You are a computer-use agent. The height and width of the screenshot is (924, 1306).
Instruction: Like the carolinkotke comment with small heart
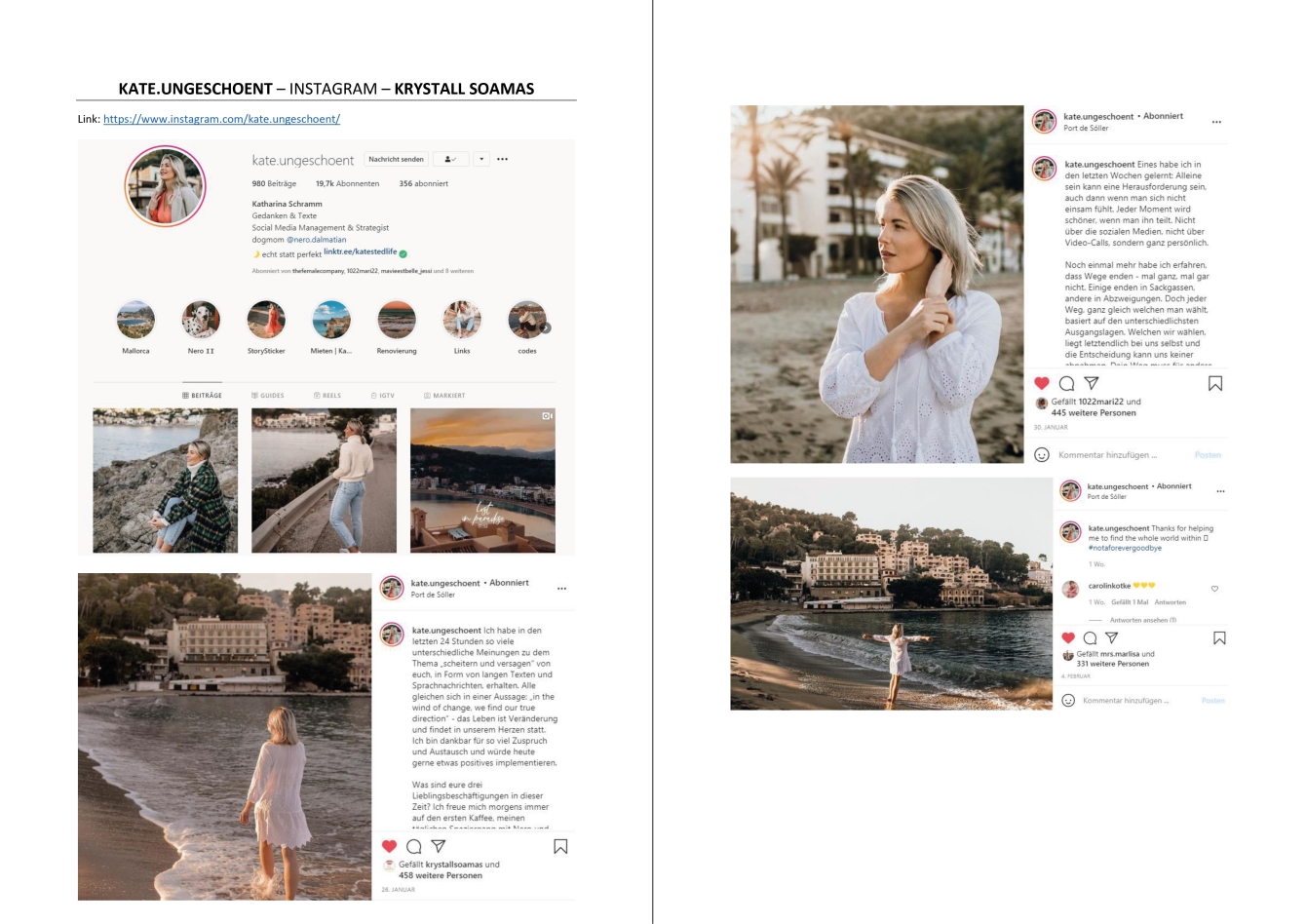point(1214,589)
